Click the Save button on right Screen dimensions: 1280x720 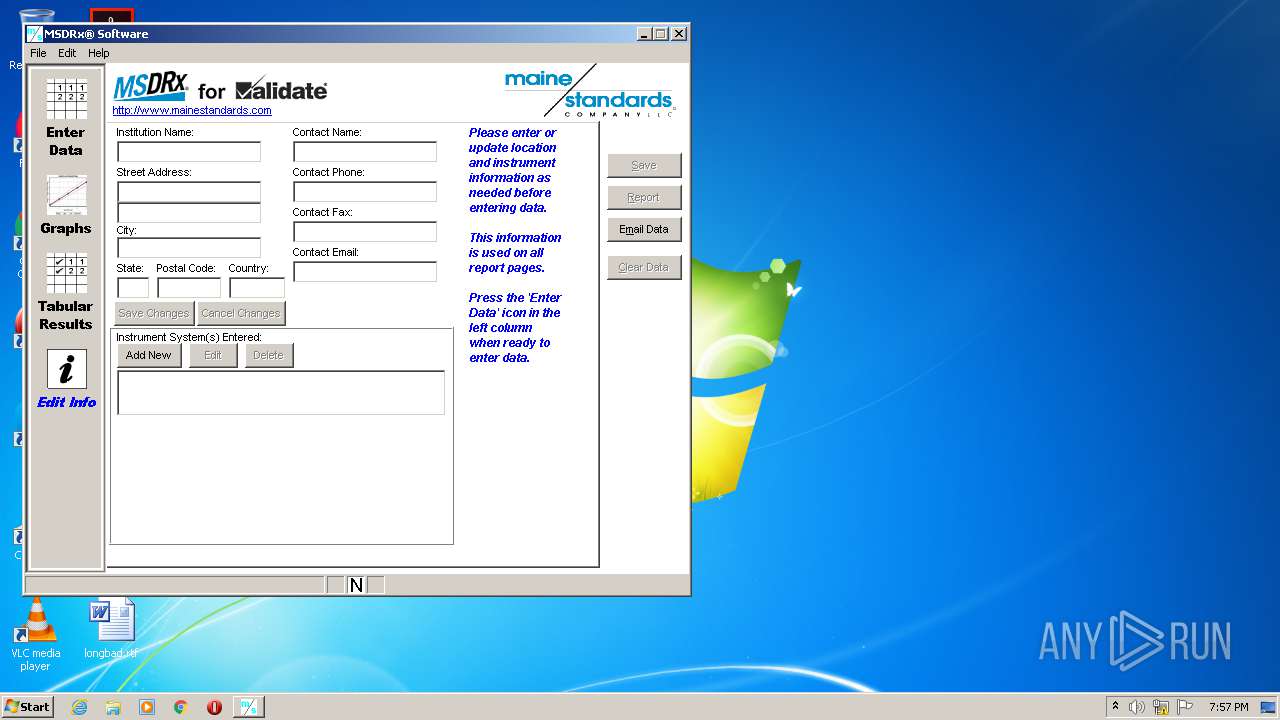point(644,165)
